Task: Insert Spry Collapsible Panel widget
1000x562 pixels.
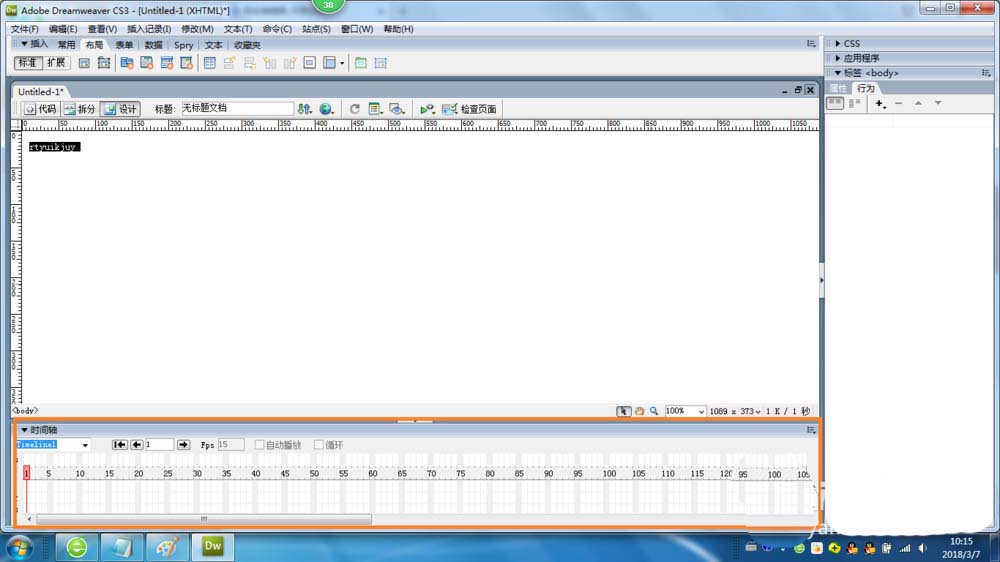Action: pyautogui.click(x=186, y=63)
